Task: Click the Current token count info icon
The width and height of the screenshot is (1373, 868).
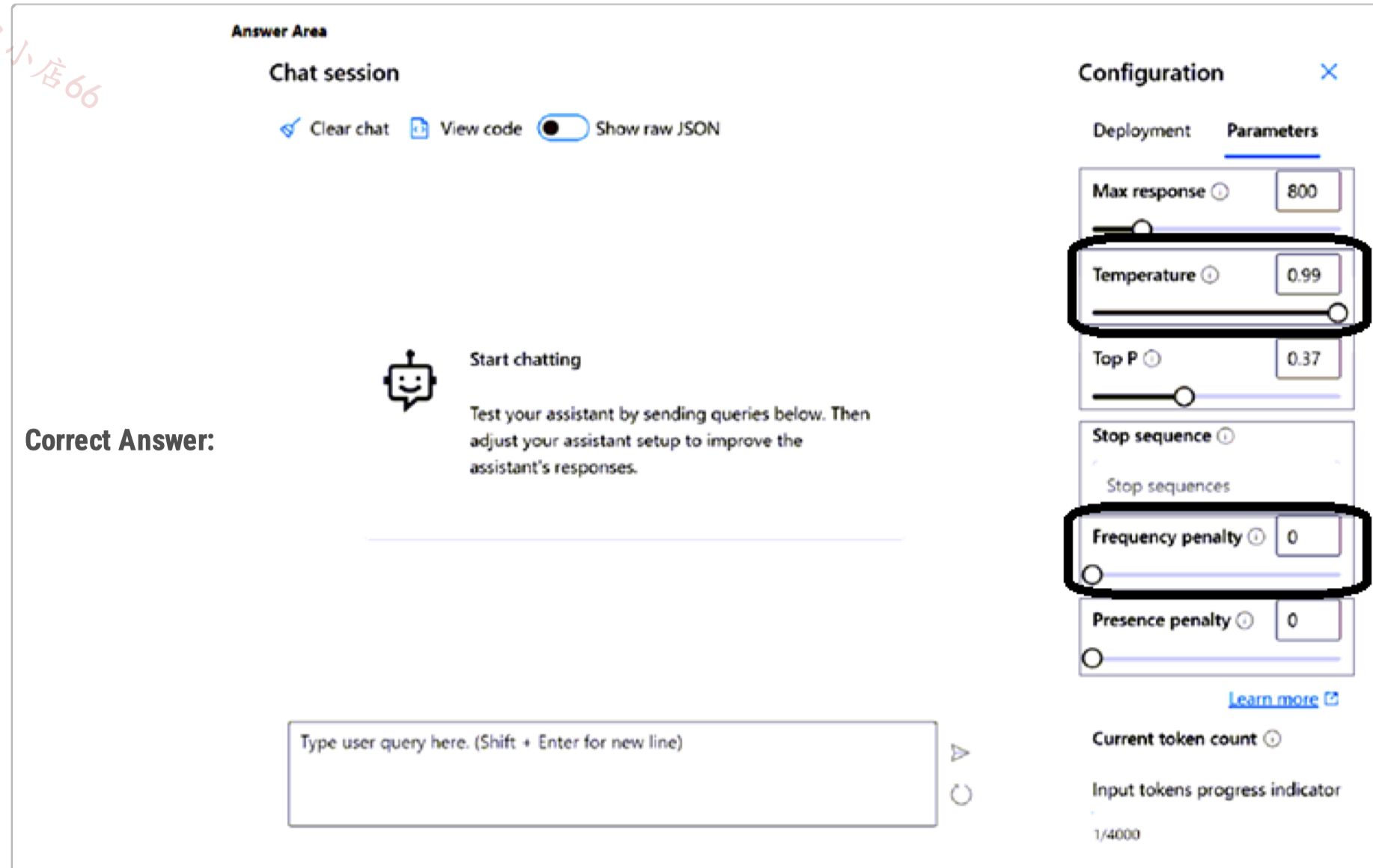Action: (x=1273, y=739)
